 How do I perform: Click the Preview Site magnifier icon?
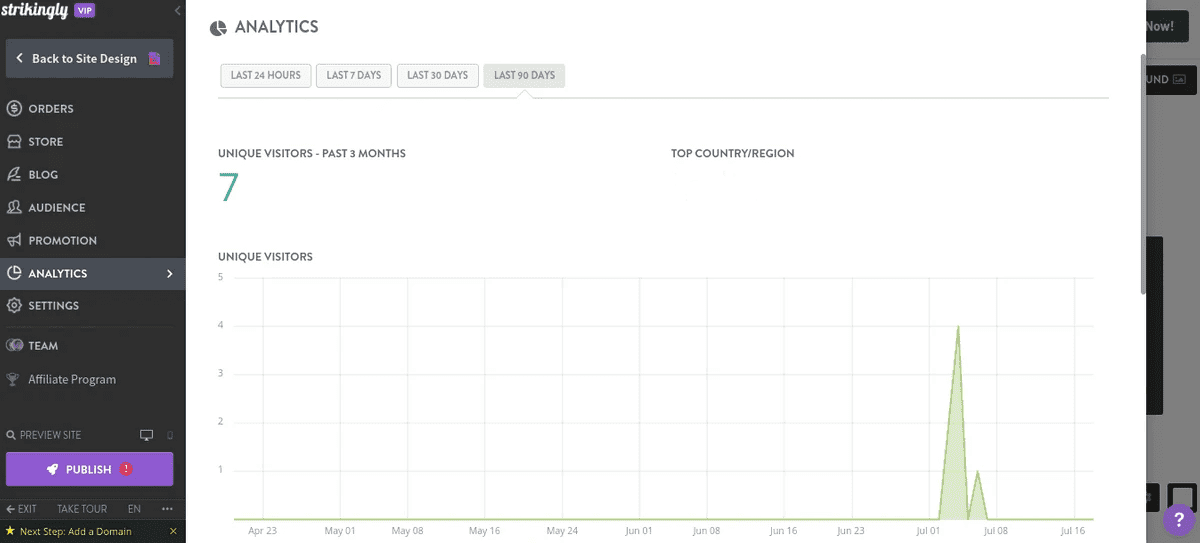(11, 435)
